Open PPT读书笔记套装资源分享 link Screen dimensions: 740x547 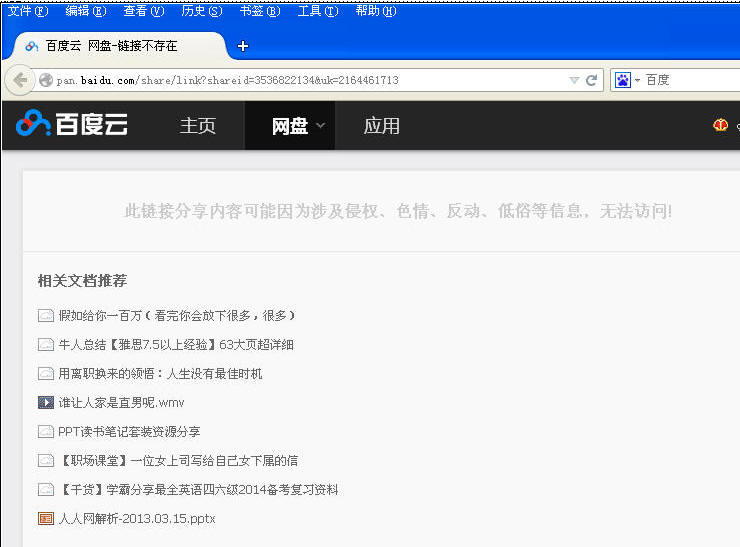129,431
